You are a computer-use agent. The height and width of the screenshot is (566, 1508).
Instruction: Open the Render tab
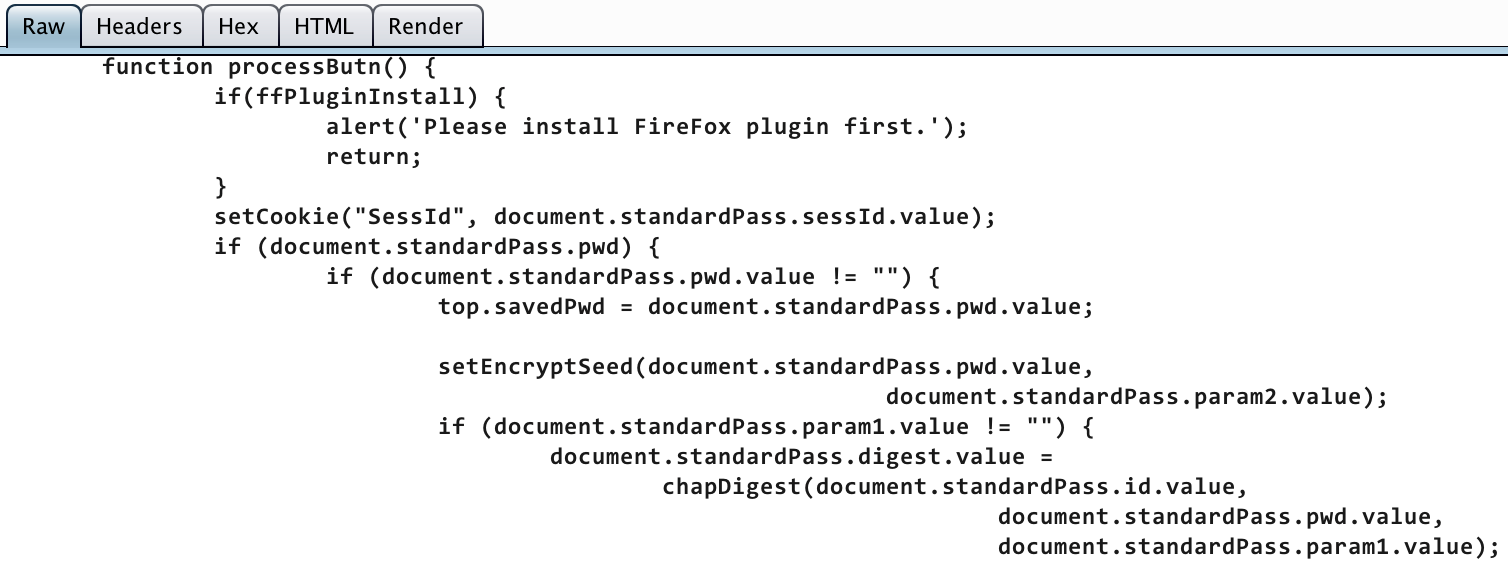point(426,26)
